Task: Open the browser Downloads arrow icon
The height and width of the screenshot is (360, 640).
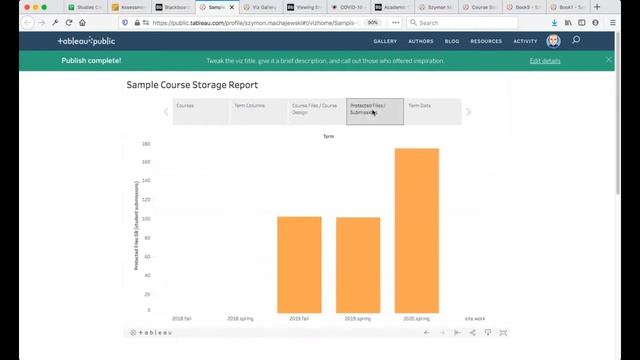Action: tap(554, 23)
